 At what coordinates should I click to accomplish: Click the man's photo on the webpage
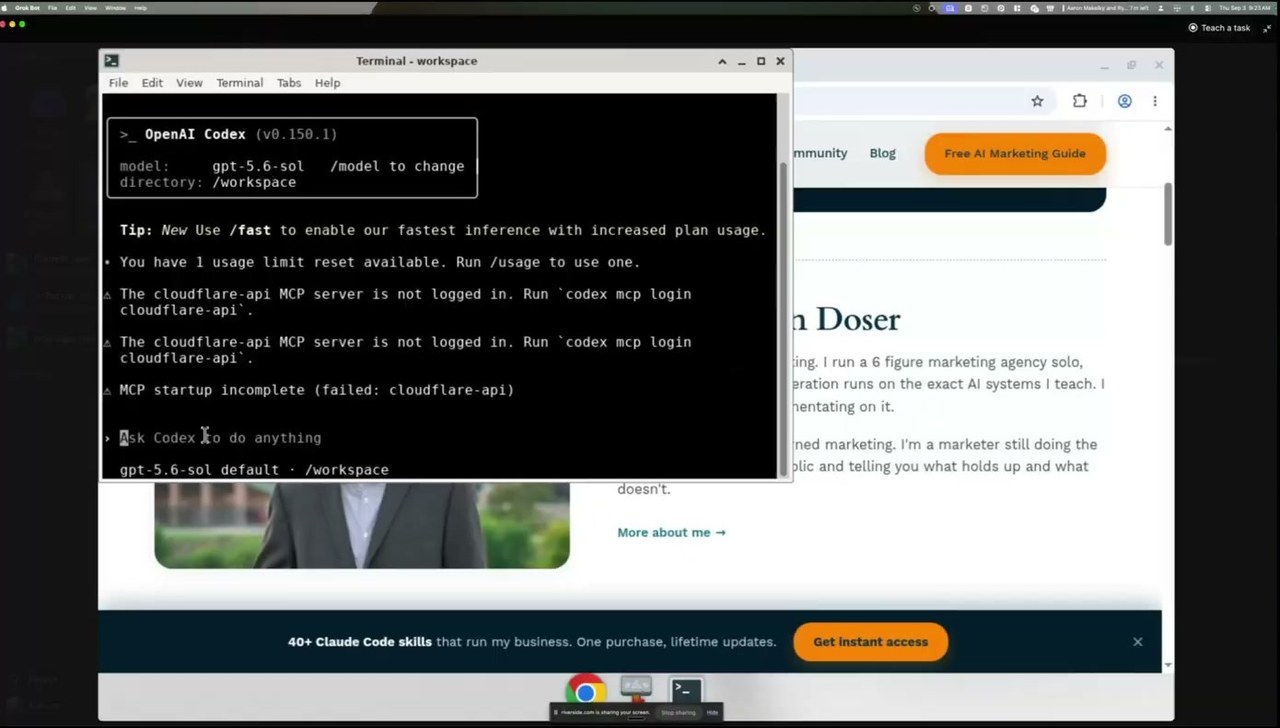(x=362, y=524)
